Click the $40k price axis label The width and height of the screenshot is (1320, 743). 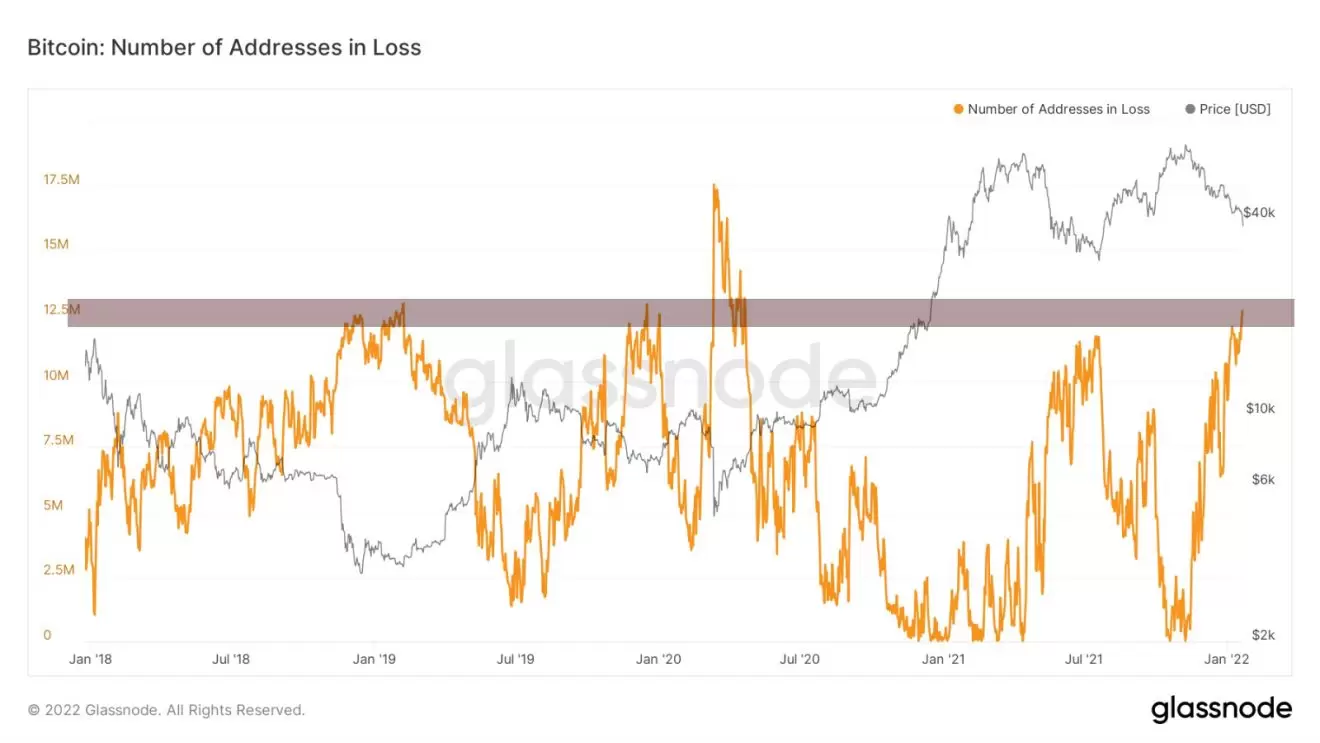1258,213
